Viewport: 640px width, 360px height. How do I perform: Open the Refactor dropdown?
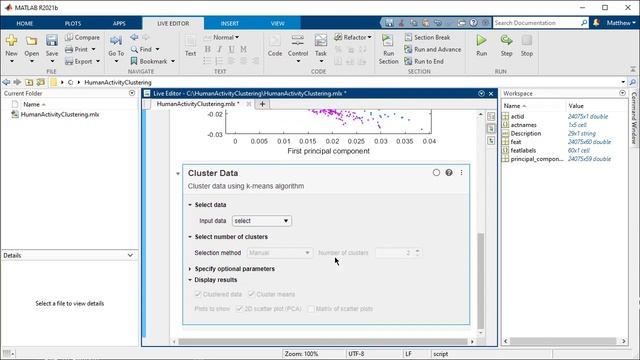[x=353, y=37]
